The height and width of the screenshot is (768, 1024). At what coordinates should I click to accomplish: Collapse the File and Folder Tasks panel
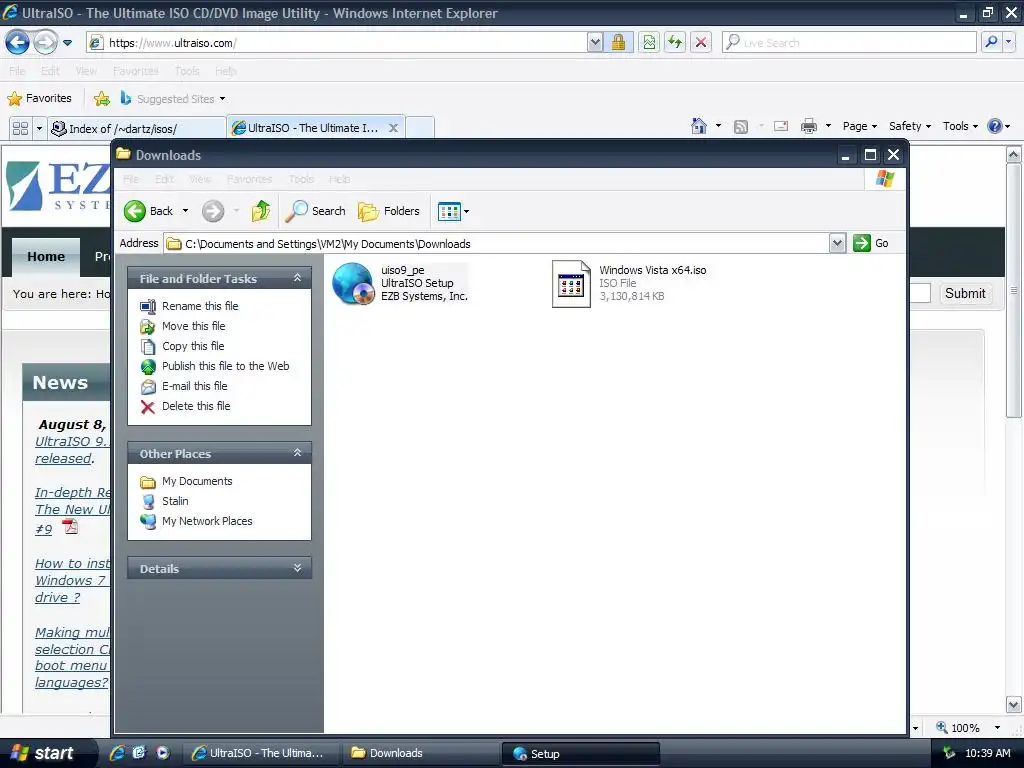[297, 278]
